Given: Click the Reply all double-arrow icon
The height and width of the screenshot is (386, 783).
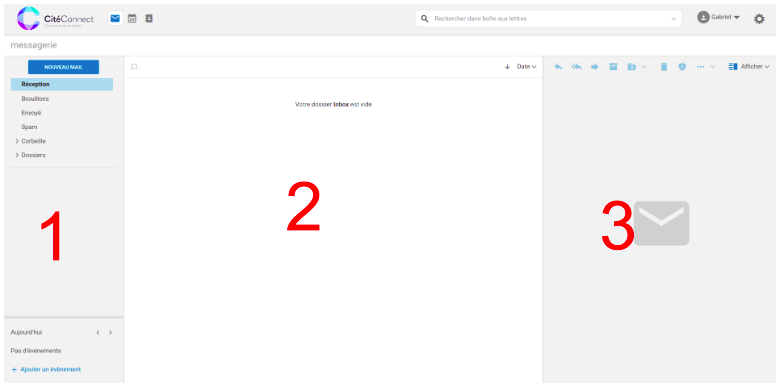Looking at the screenshot, I should [x=577, y=67].
